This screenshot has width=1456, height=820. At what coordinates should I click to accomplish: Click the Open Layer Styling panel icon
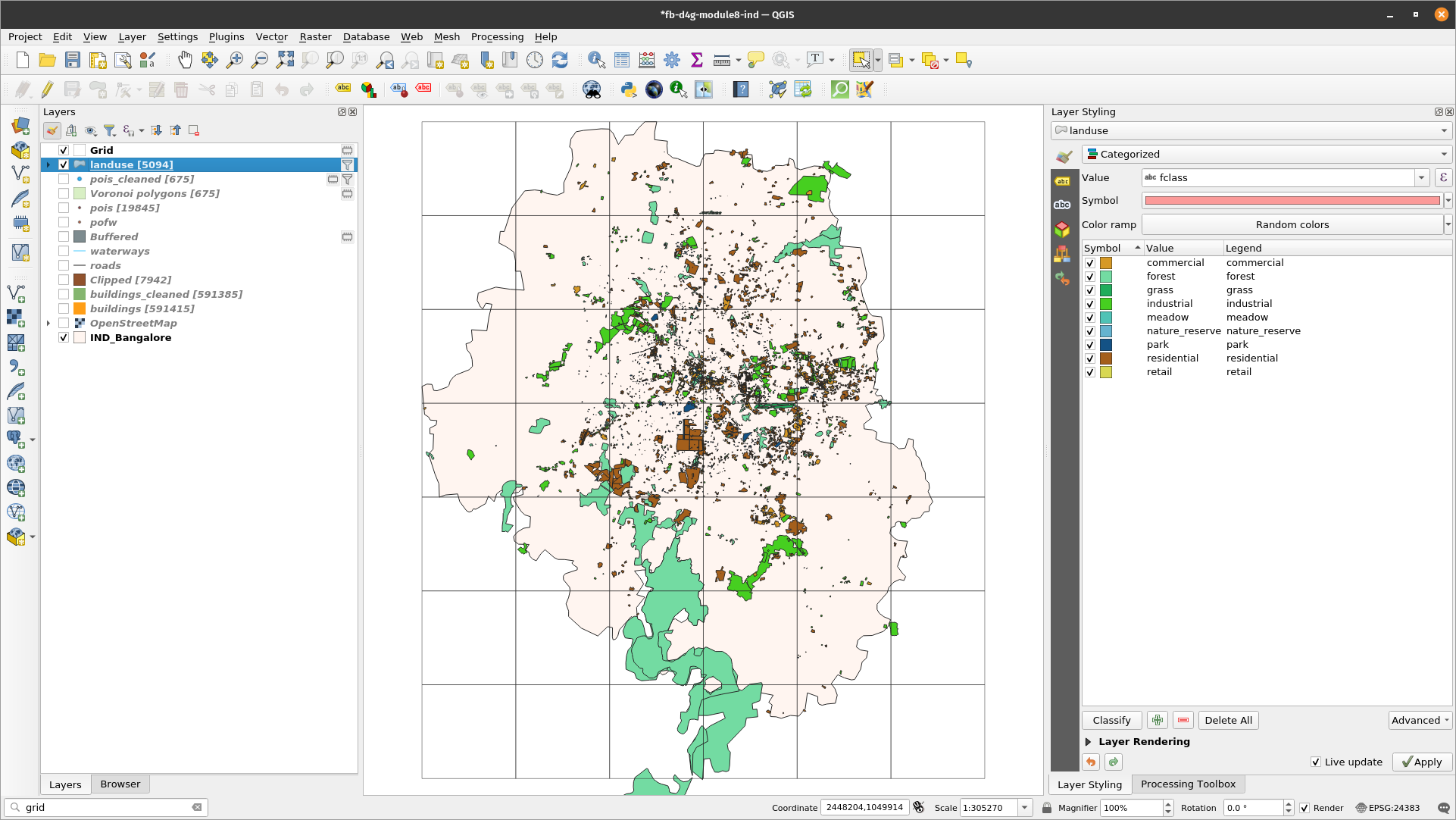(51, 130)
